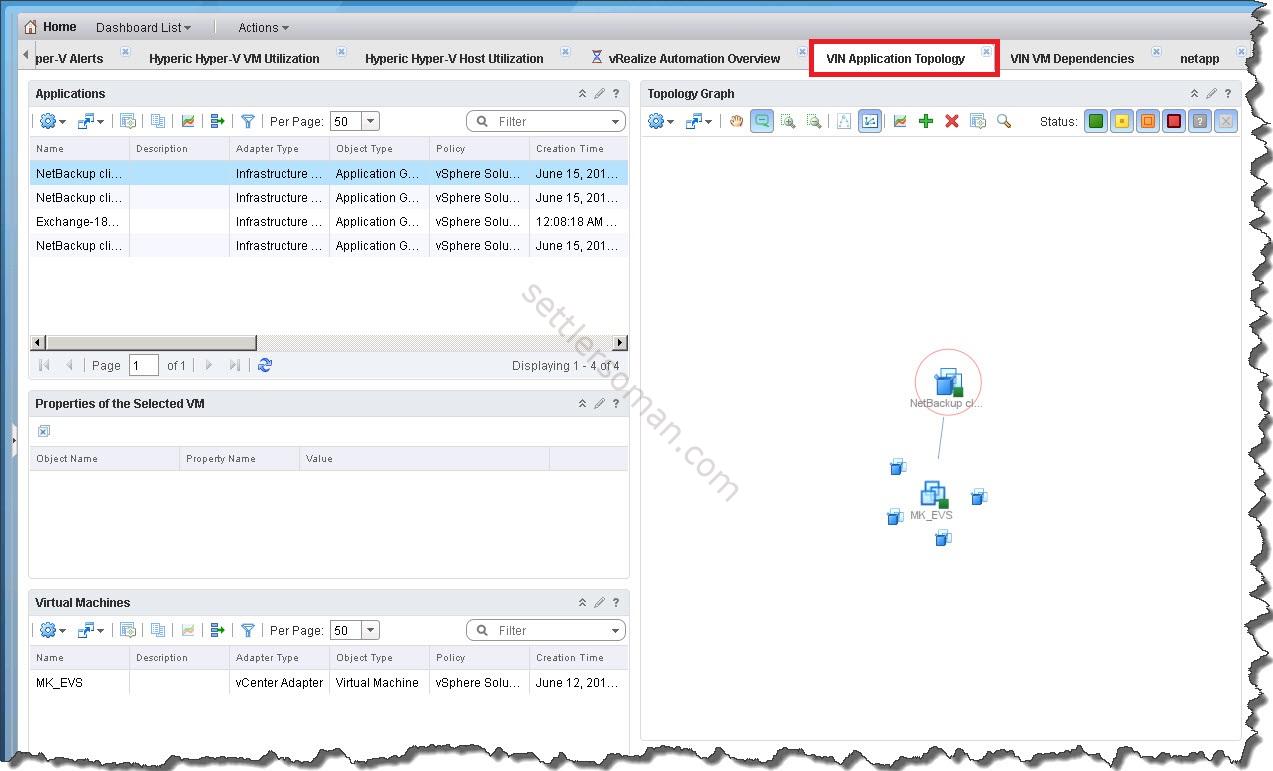Click the Home button
The height and width of the screenshot is (771, 1273).
(50, 27)
